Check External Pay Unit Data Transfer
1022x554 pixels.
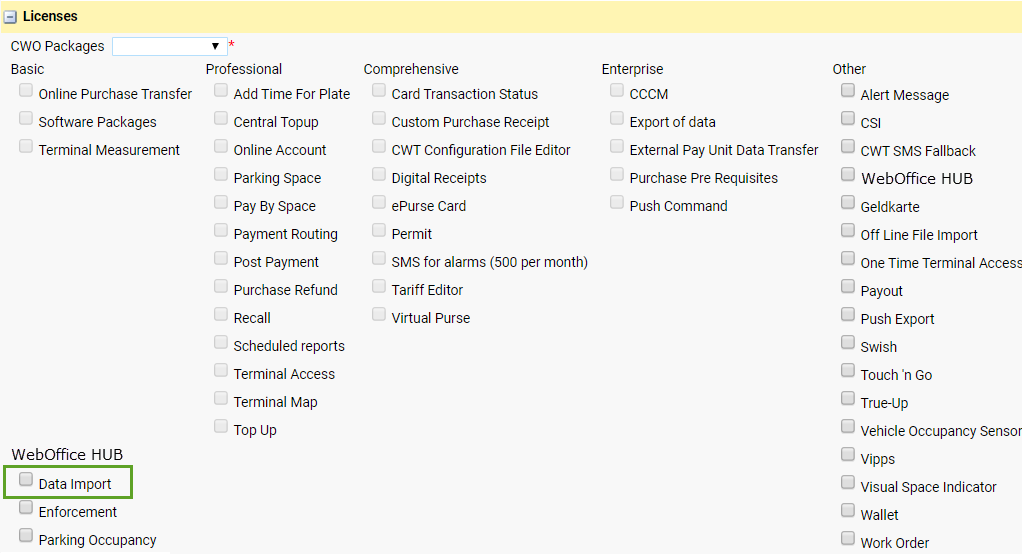click(617, 146)
